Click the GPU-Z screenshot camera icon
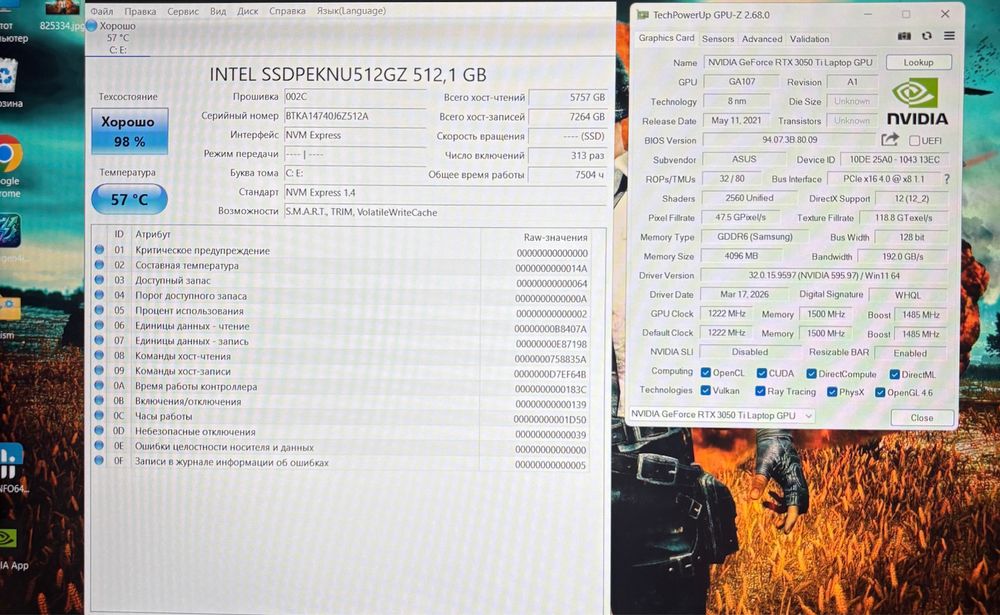Screen dimensions: 1000x615 pos(904,36)
